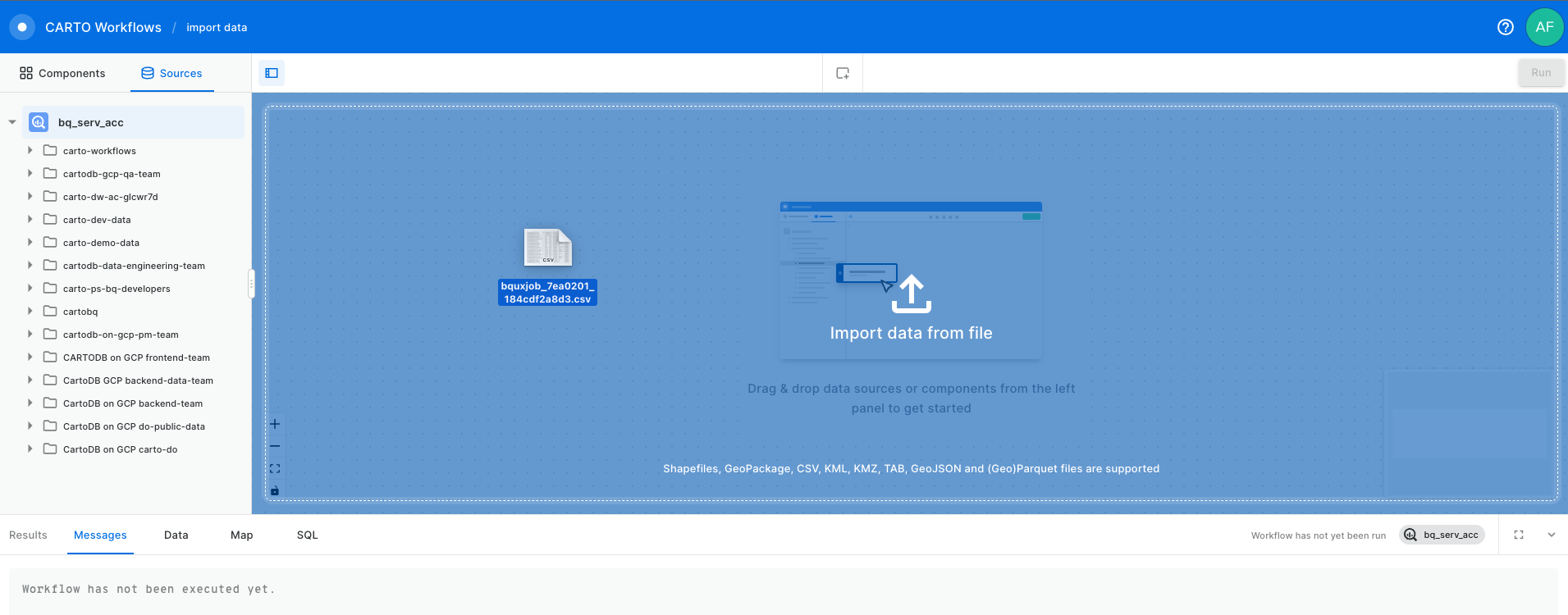The height and width of the screenshot is (615, 1568).
Task: Click the add note icon in toolbar
Action: [843, 73]
